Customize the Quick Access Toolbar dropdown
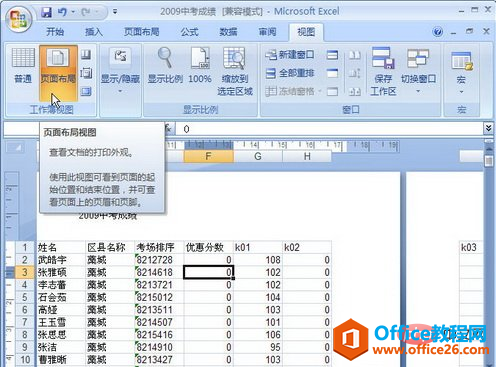Screen dimensions: 496x367 pyautogui.click(x=115, y=12)
